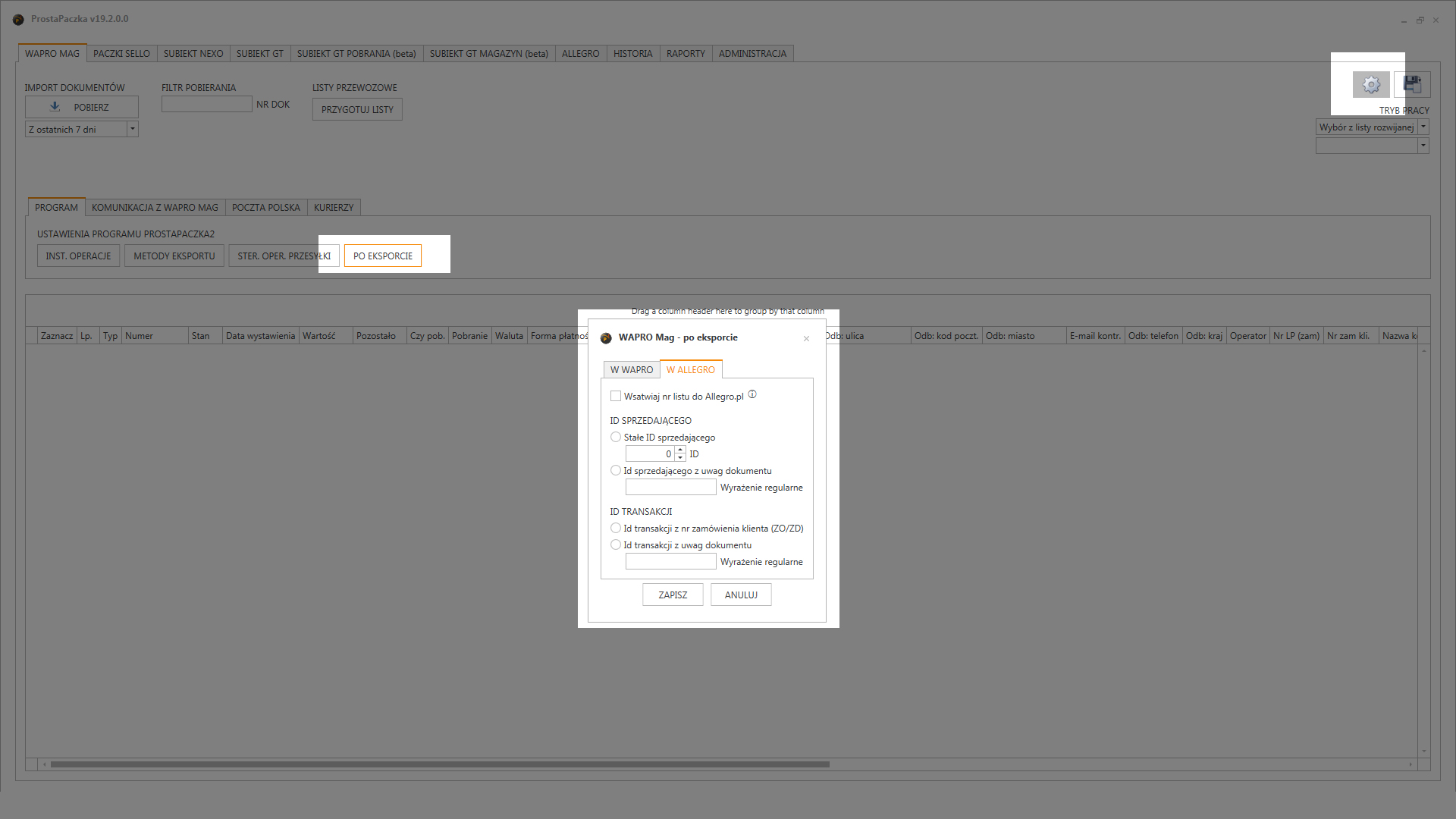Select Id sprzedającego z uwag dokumentu
This screenshot has height=819, width=1456.
616,470
